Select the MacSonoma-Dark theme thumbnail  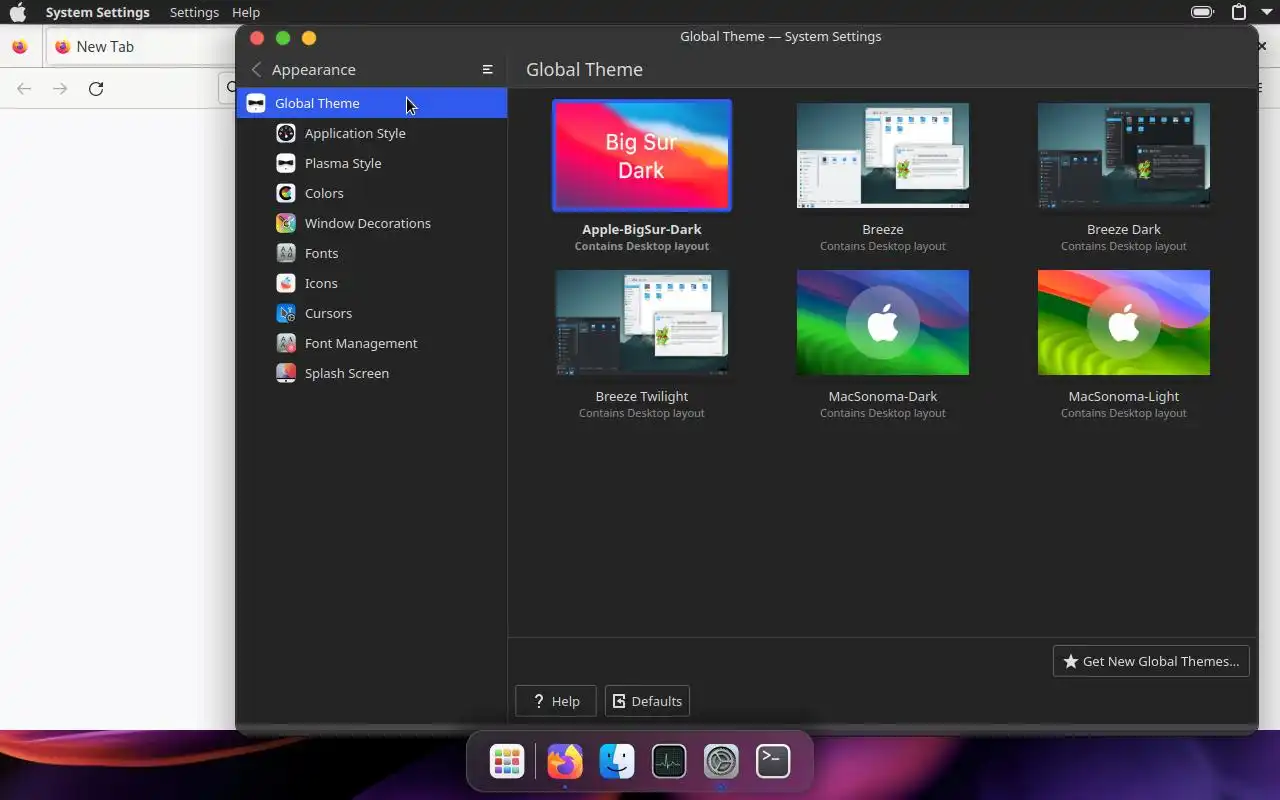883,322
